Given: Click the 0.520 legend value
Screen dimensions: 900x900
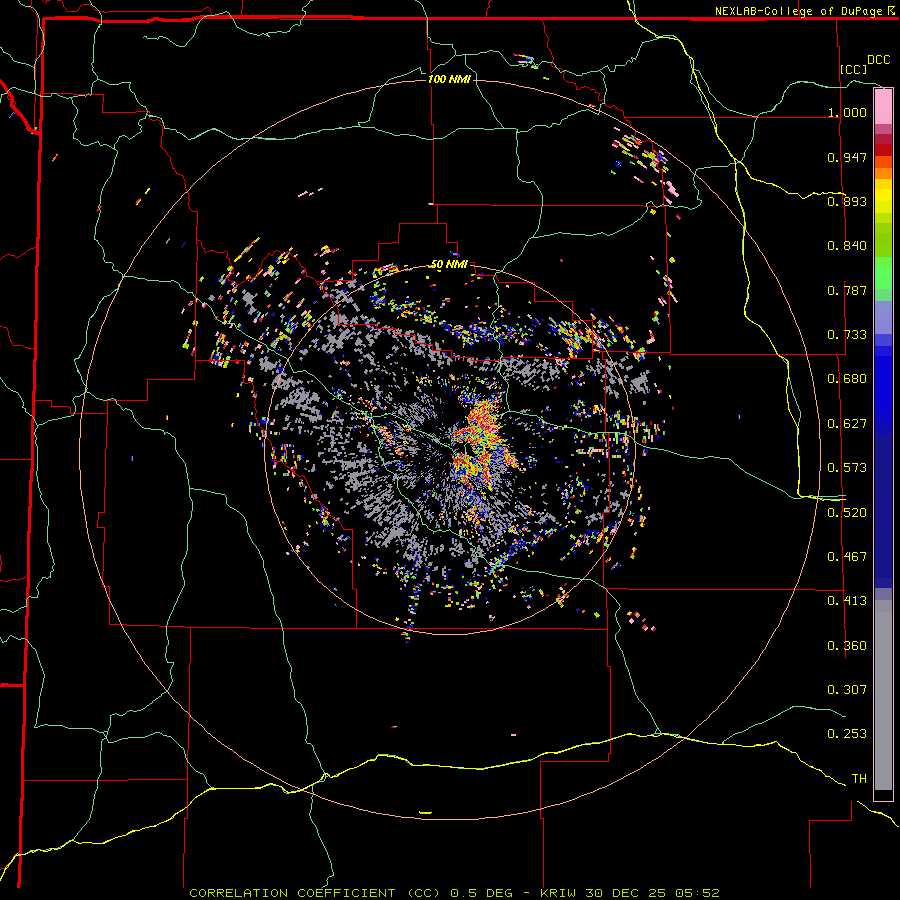Looking at the screenshot, I should (x=847, y=512).
